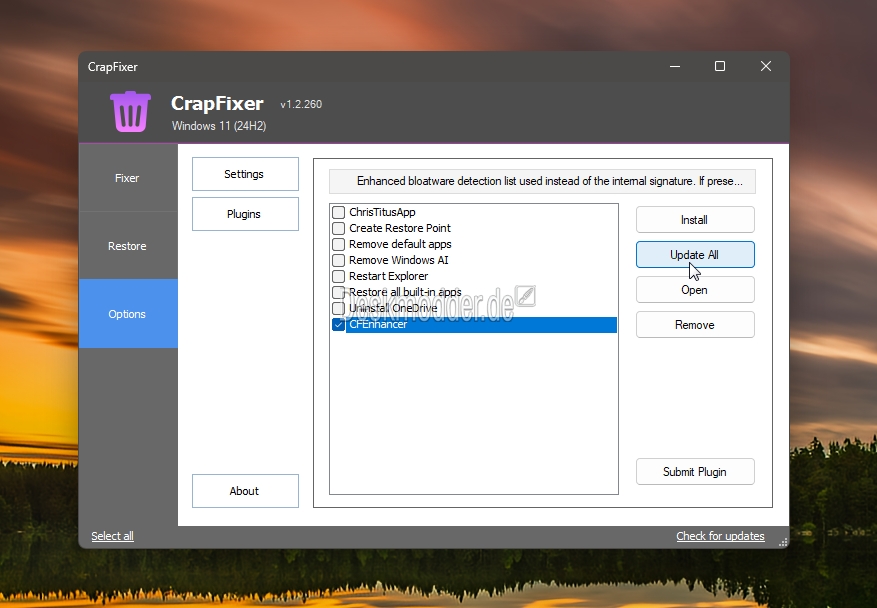Select the Restart Explorer row text
The height and width of the screenshot is (608, 877).
coord(389,276)
